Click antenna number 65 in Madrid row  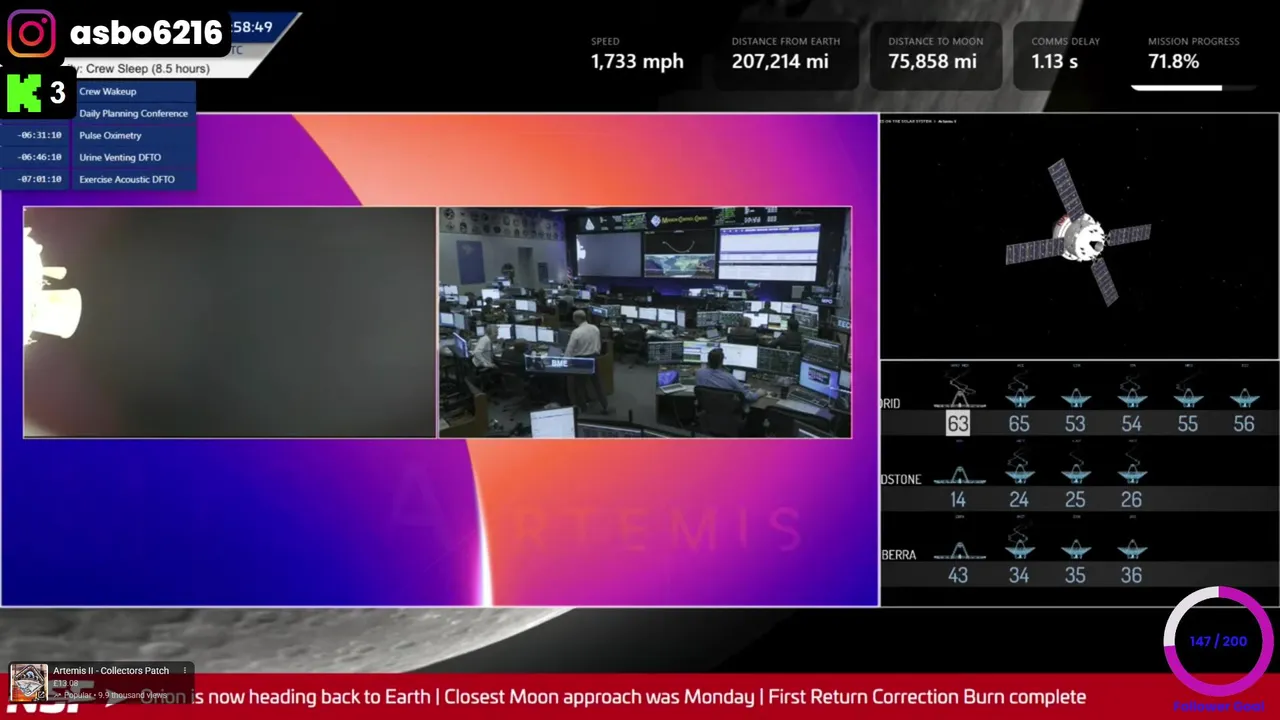1019,424
